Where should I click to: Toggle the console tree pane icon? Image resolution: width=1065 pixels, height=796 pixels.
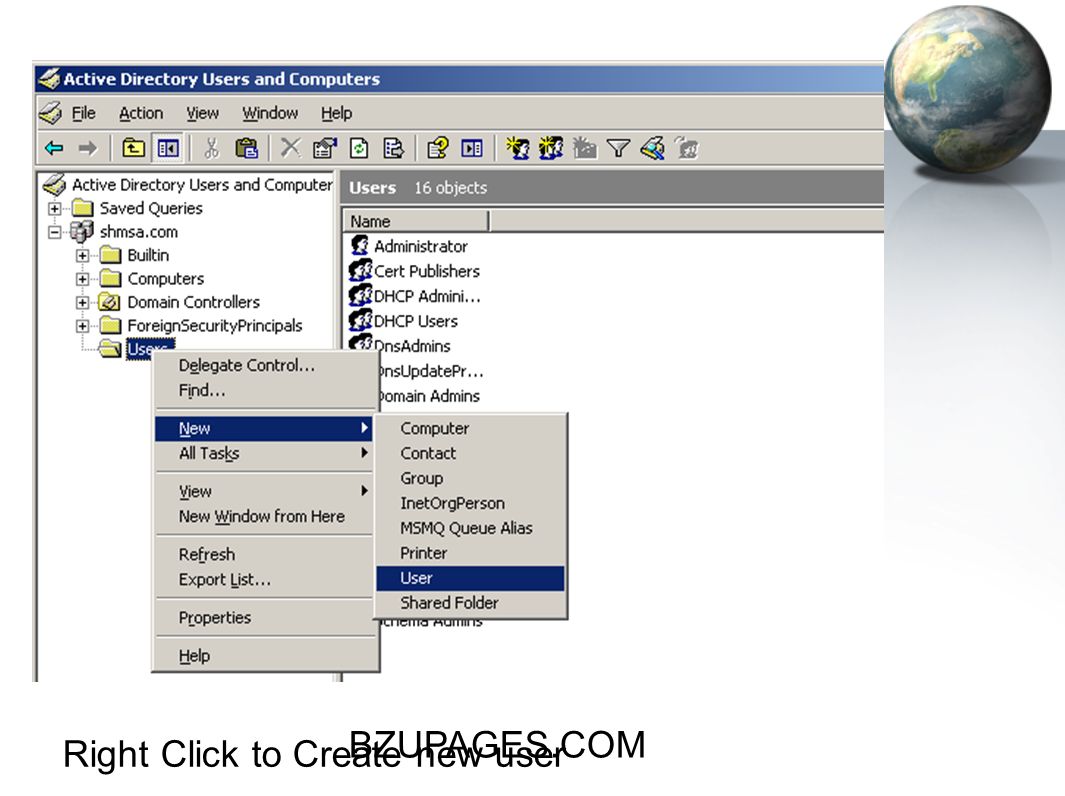pyautogui.click(x=168, y=147)
